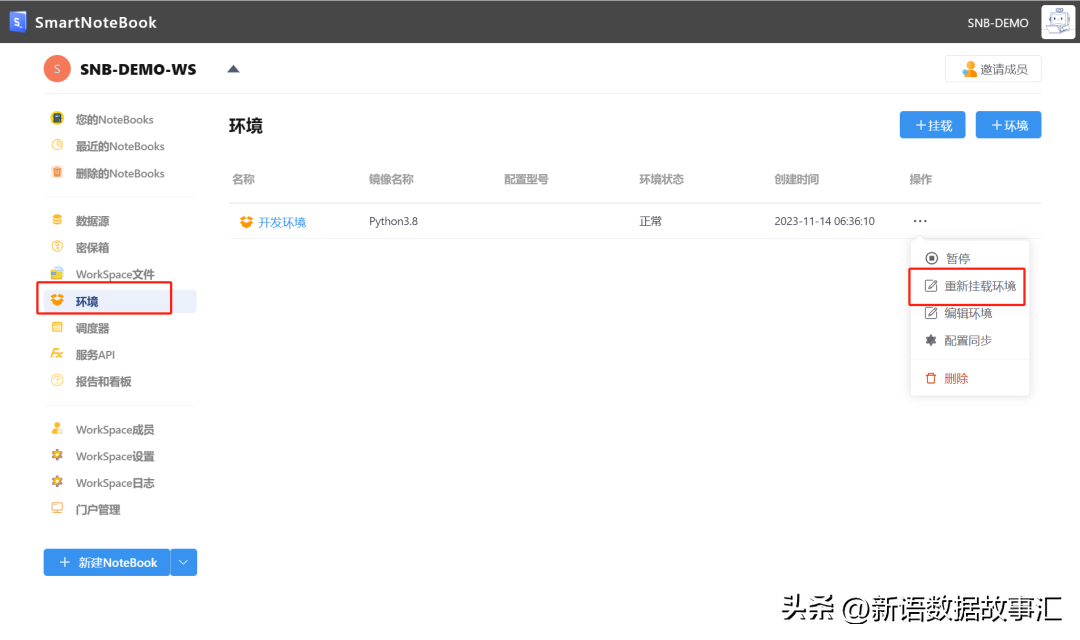Click 删除 in the context menu
1080x640 pixels.
[955, 378]
